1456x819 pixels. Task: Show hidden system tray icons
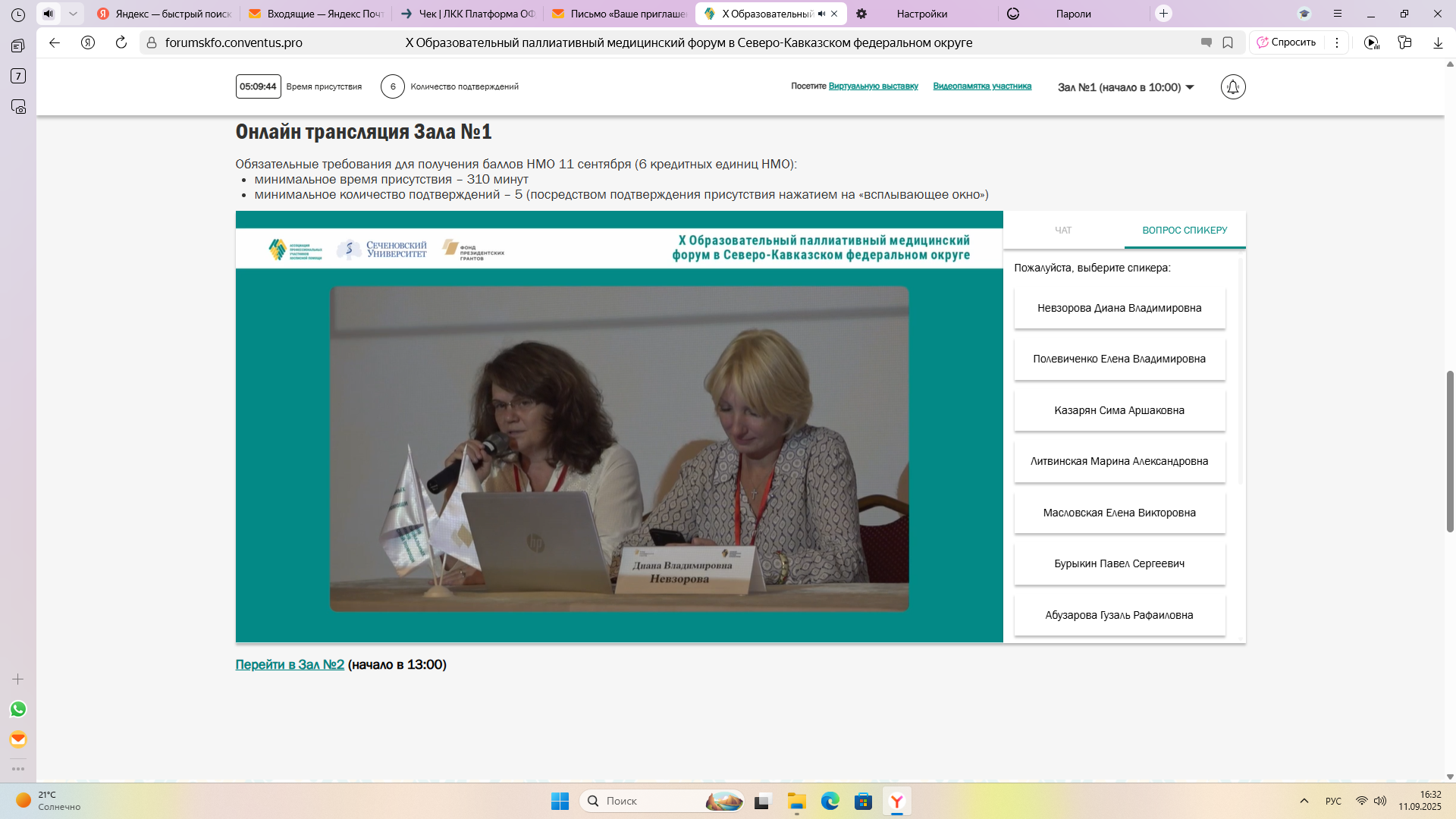(x=1304, y=801)
